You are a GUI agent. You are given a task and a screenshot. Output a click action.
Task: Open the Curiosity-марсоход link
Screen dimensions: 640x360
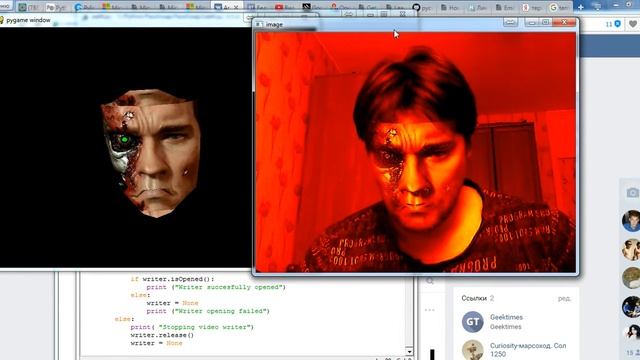528,350
